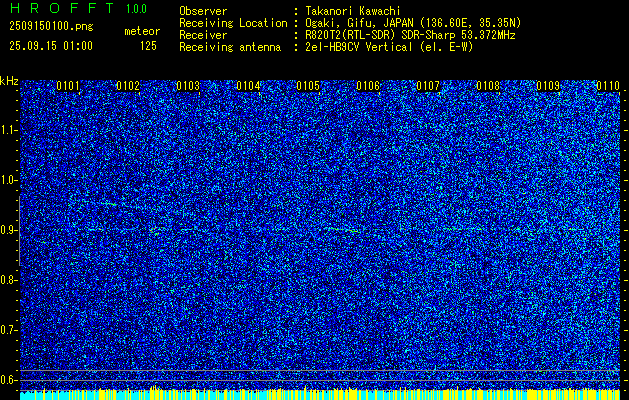Image resolution: width=629 pixels, height=400 pixels.
Task: Click the kHz axis unit label
Action: [x=9, y=82]
